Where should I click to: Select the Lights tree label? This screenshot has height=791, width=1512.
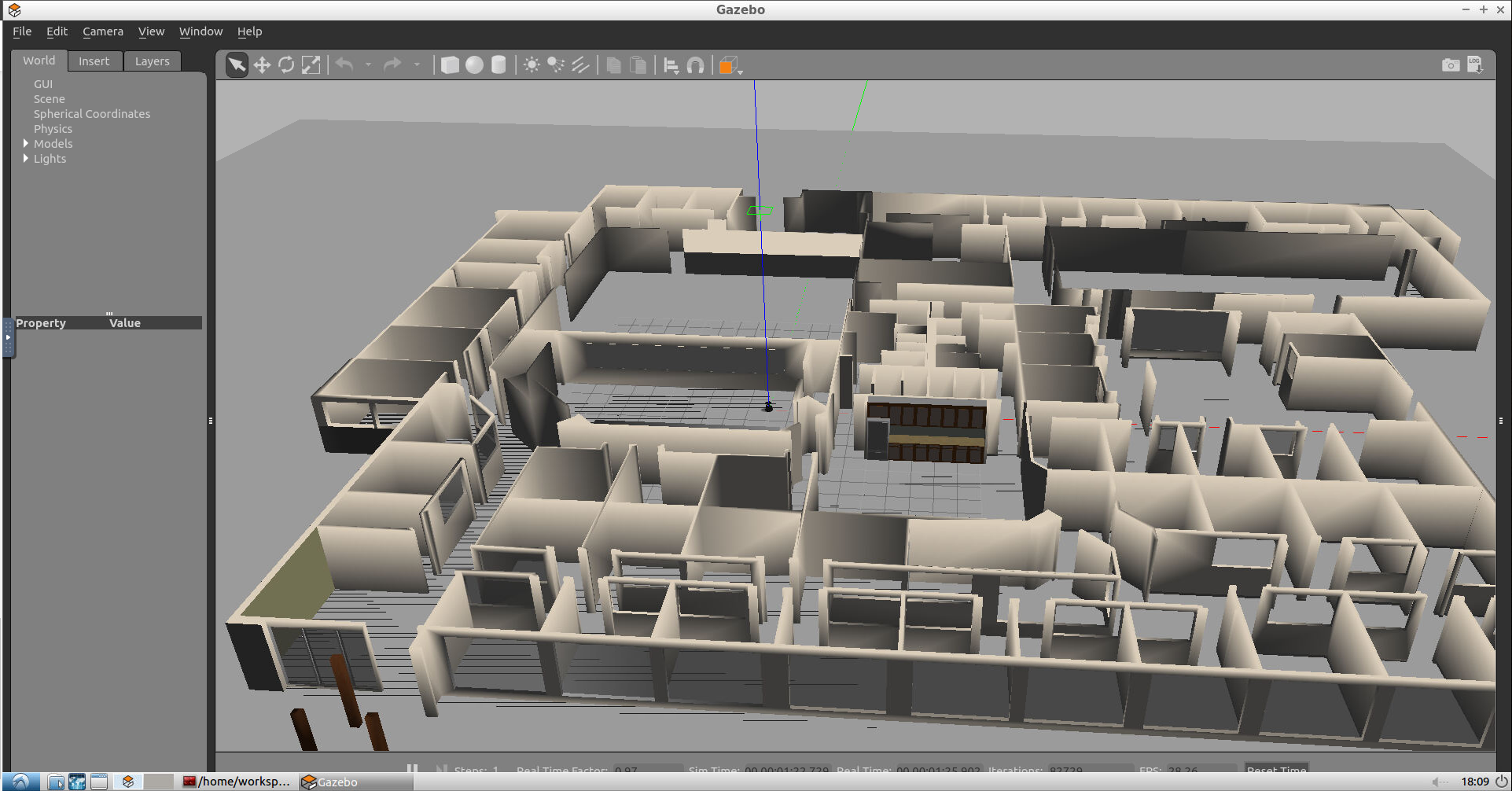(50, 159)
